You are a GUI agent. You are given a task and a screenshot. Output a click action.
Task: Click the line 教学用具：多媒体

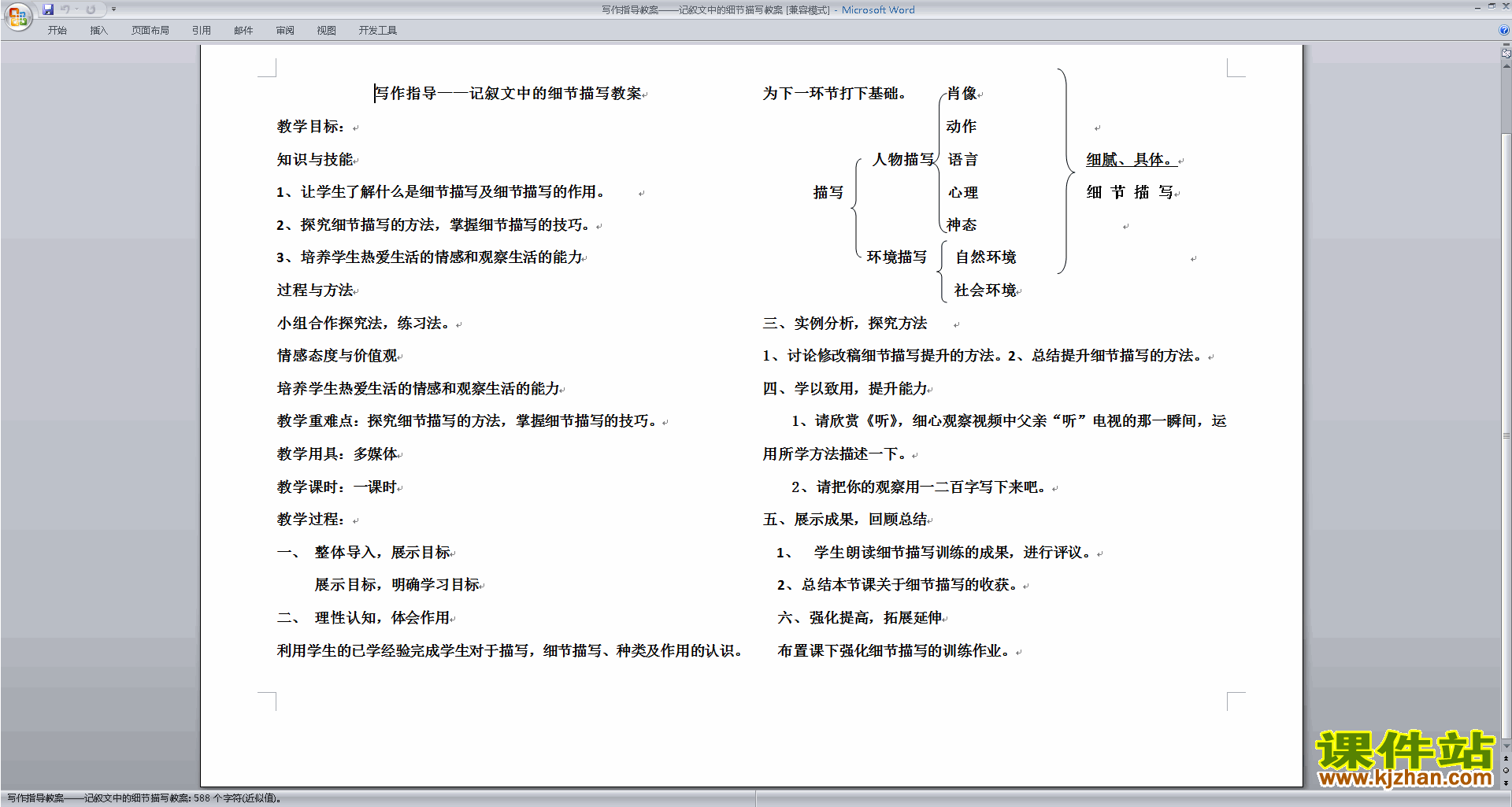[337, 454]
